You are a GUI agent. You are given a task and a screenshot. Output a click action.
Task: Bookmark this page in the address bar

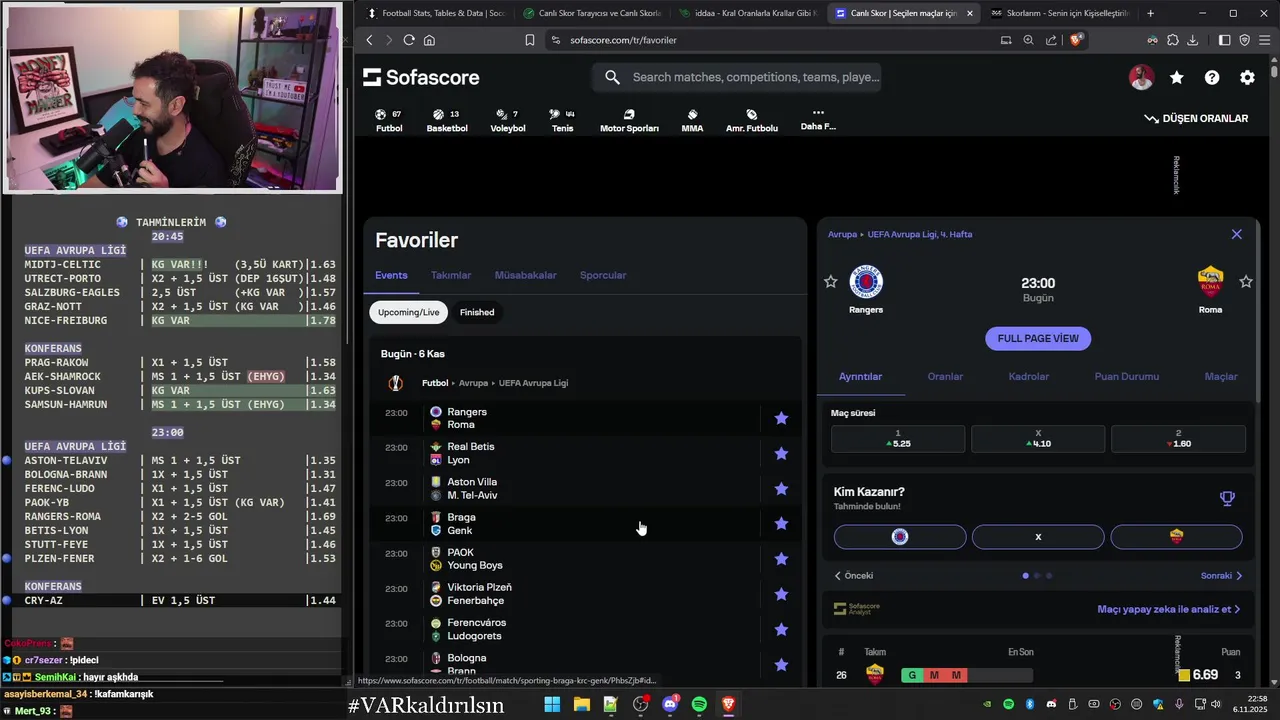click(x=530, y=40)
